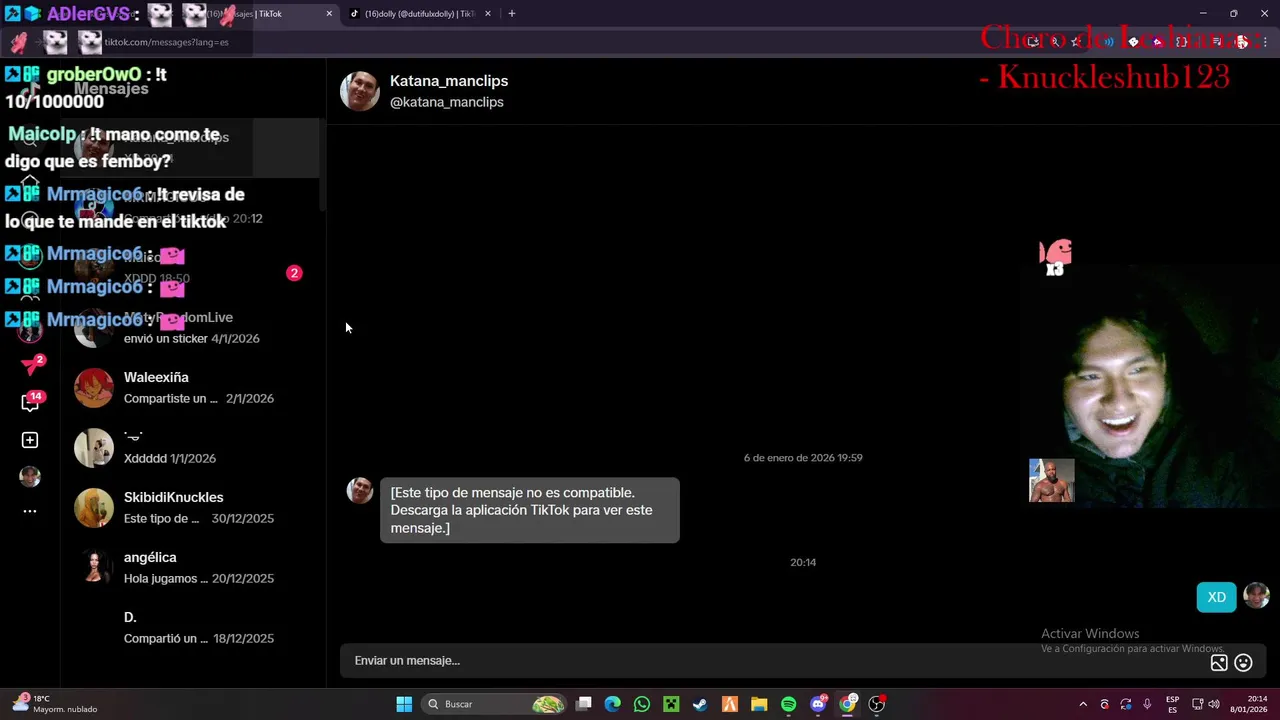Click the microphone tray icon
The height and width of the screenshot is (720, 1280).
[1147, 704]
